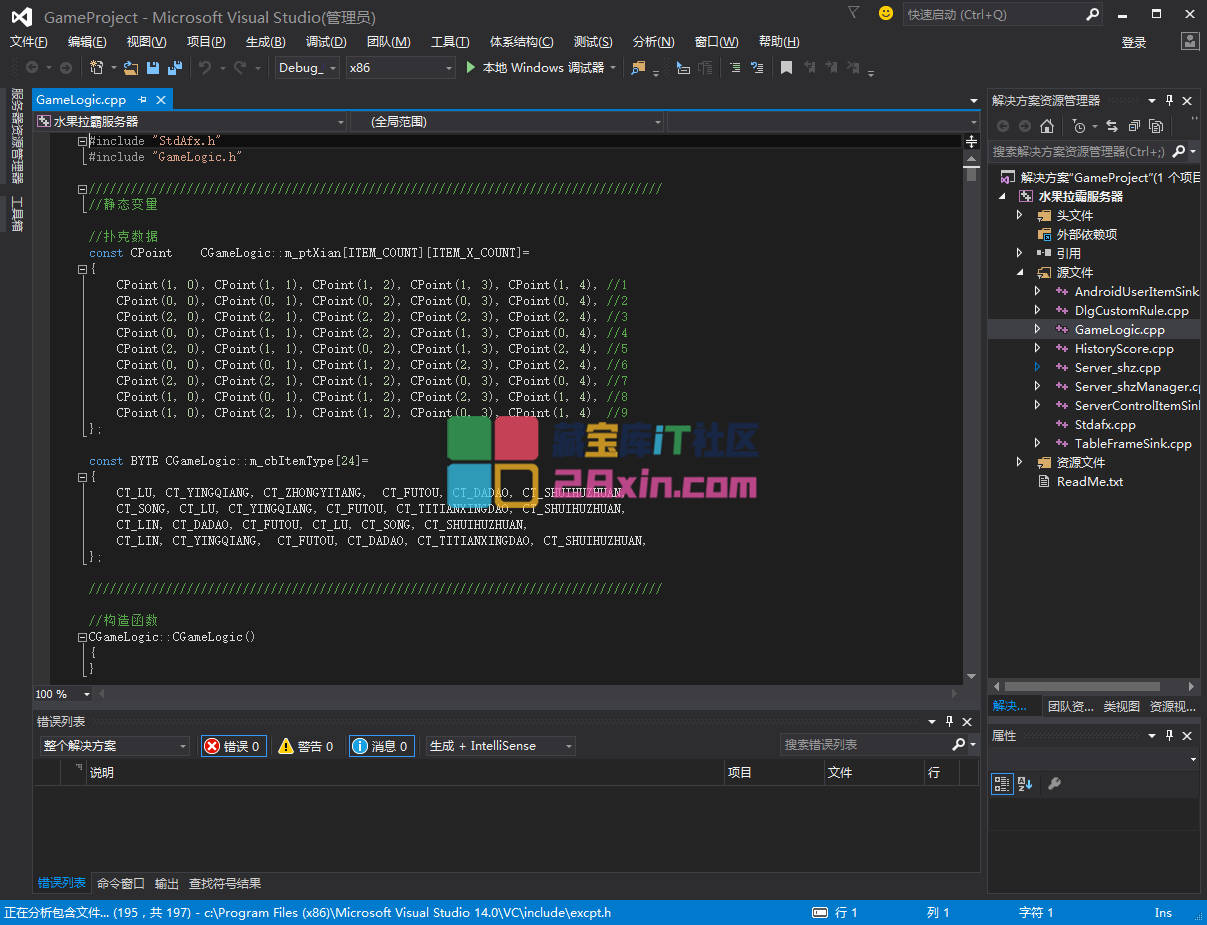Open the Open File folder icon

pyautogui.click(x=131, y=68)
